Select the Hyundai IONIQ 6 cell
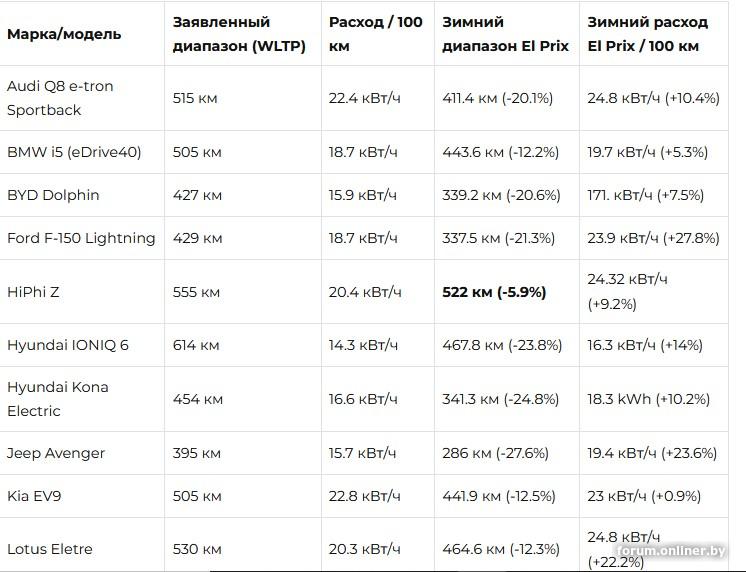The height and width of the screenshot is (572, 746). pos(68,345)
